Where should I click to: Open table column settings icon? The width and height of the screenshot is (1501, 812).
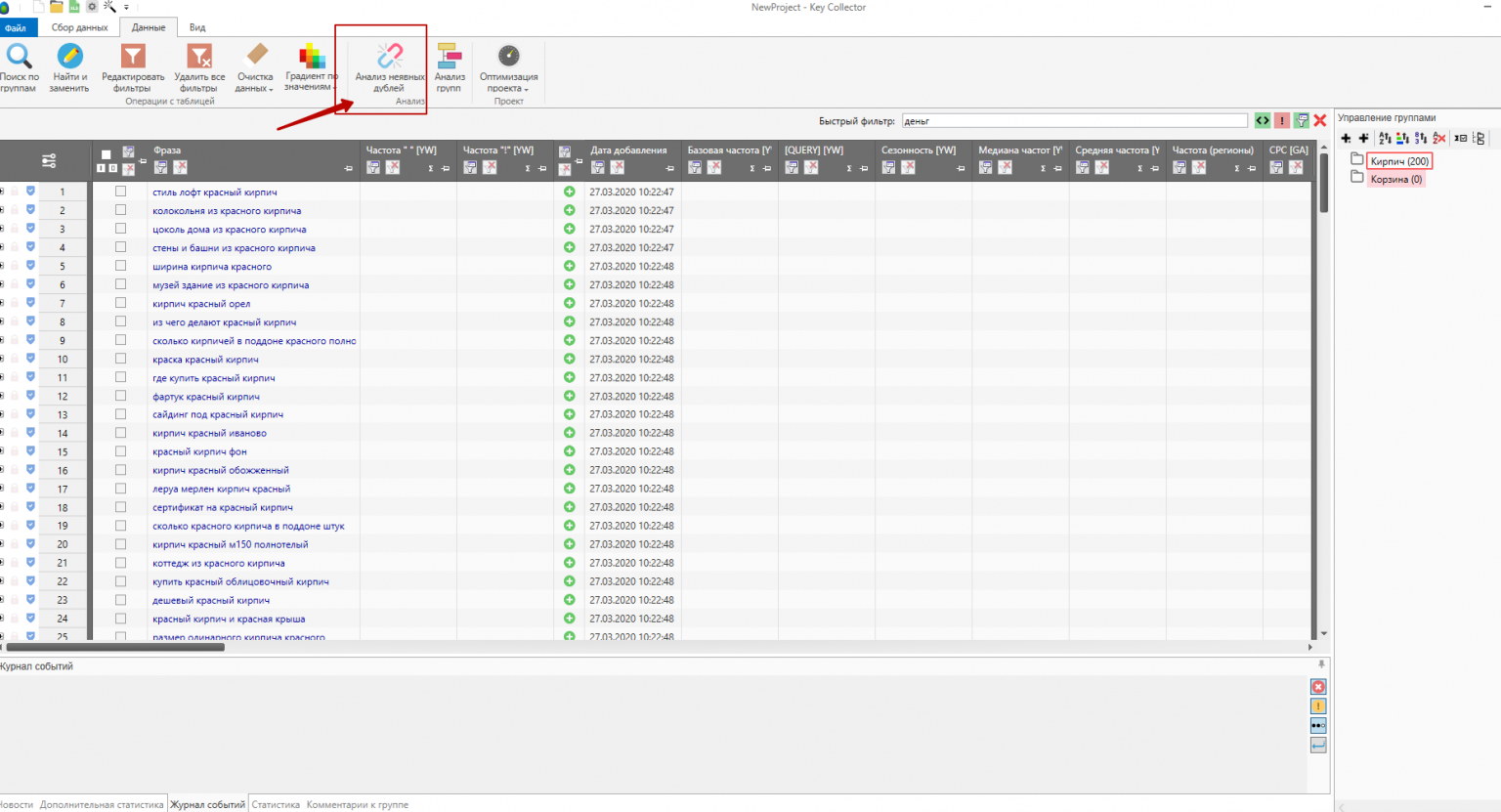(49, 160)
